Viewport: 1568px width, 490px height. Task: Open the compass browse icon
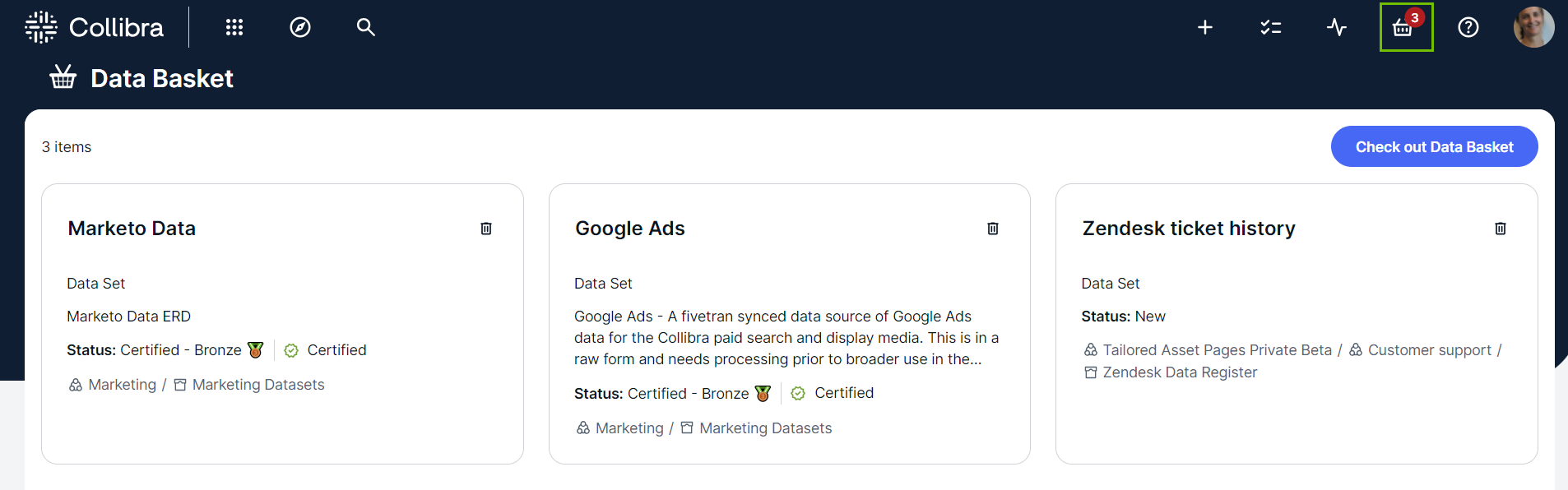(300, 27)
